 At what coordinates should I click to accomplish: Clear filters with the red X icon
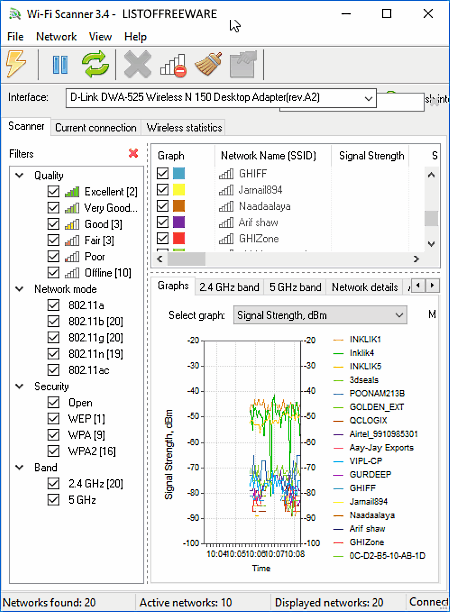[133, 153]
